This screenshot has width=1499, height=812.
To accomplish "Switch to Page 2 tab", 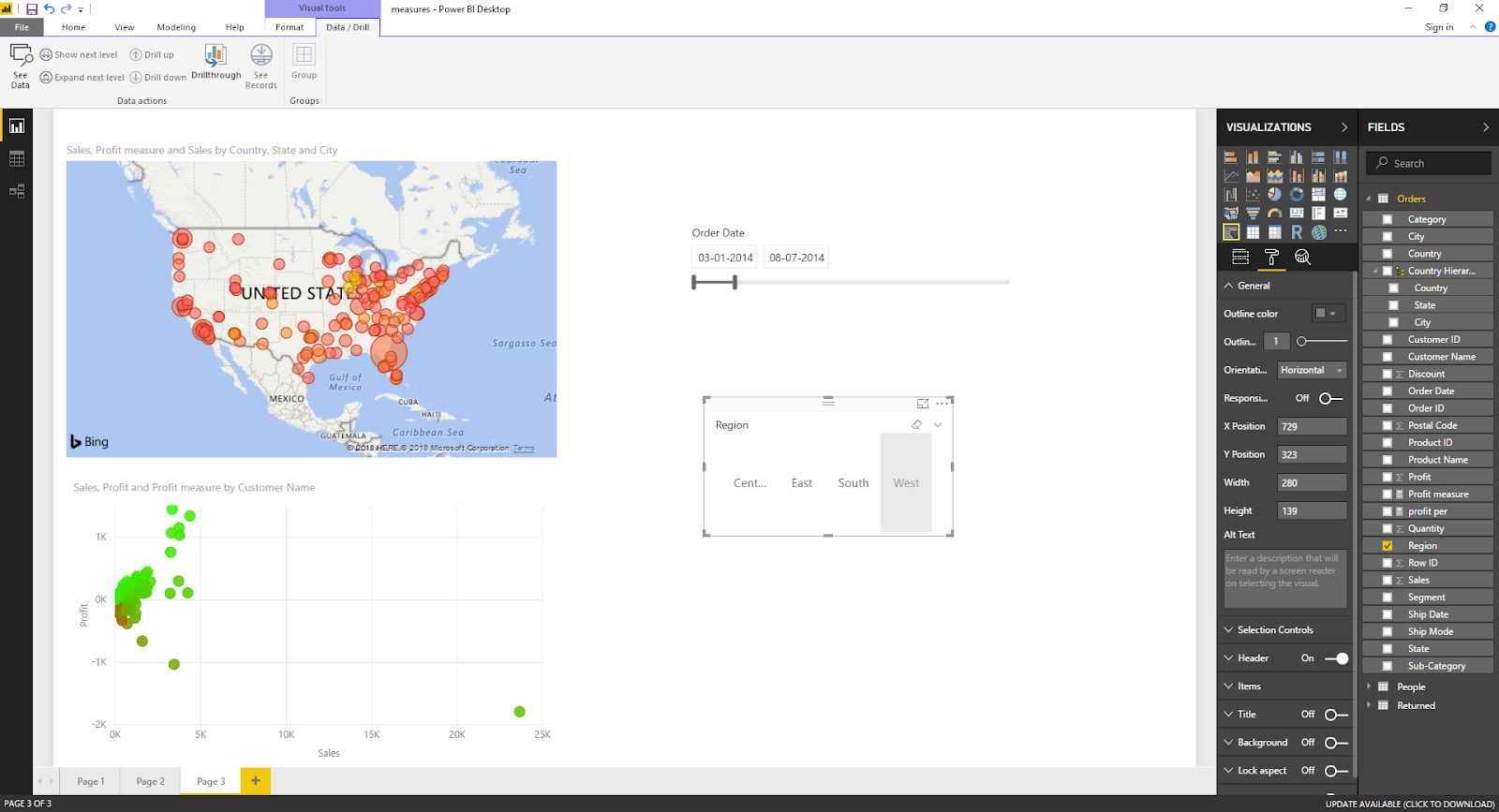I will 150,781.
